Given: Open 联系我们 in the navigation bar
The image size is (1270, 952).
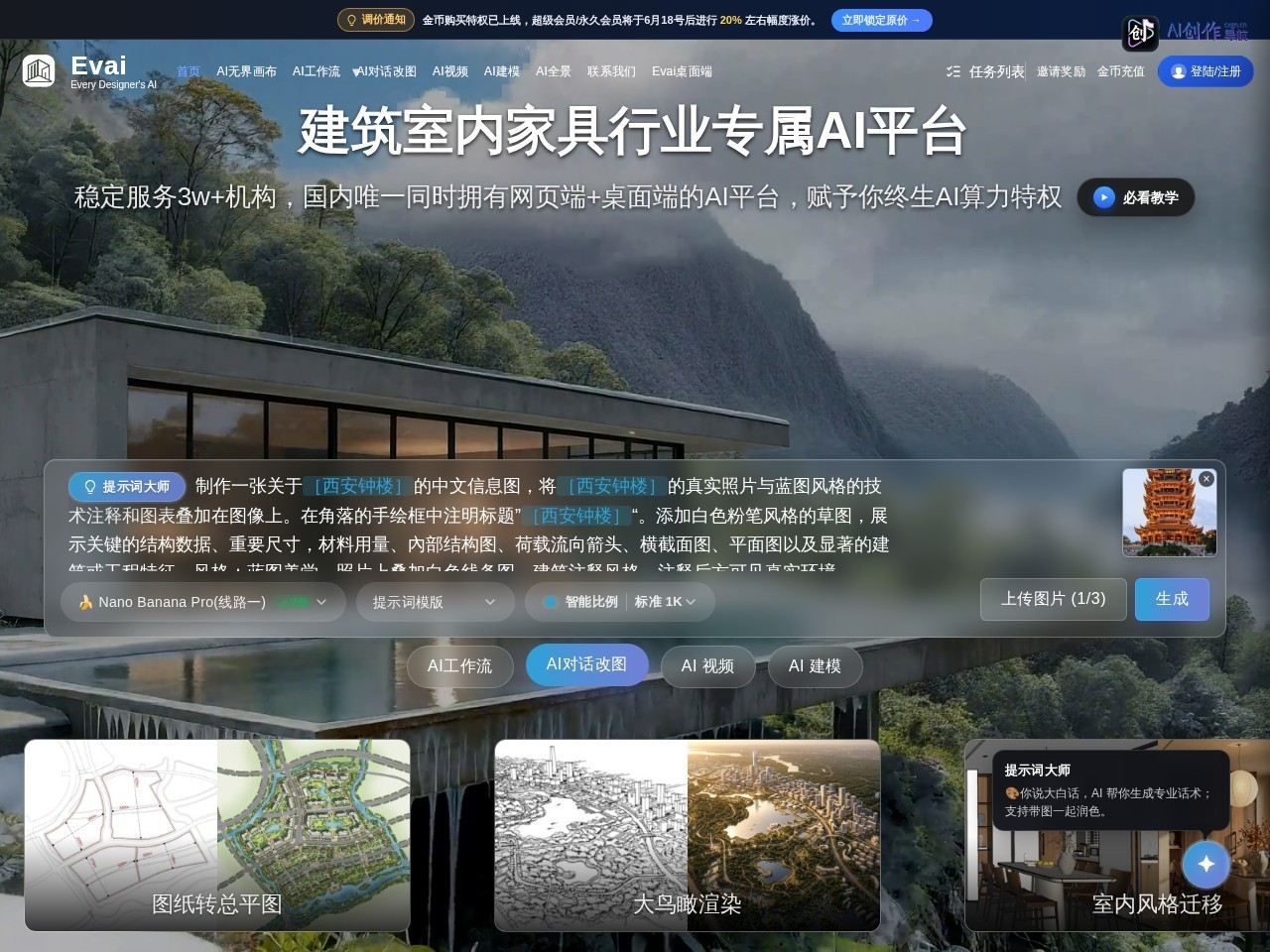Looking at the screenshot, I should 611,71.
